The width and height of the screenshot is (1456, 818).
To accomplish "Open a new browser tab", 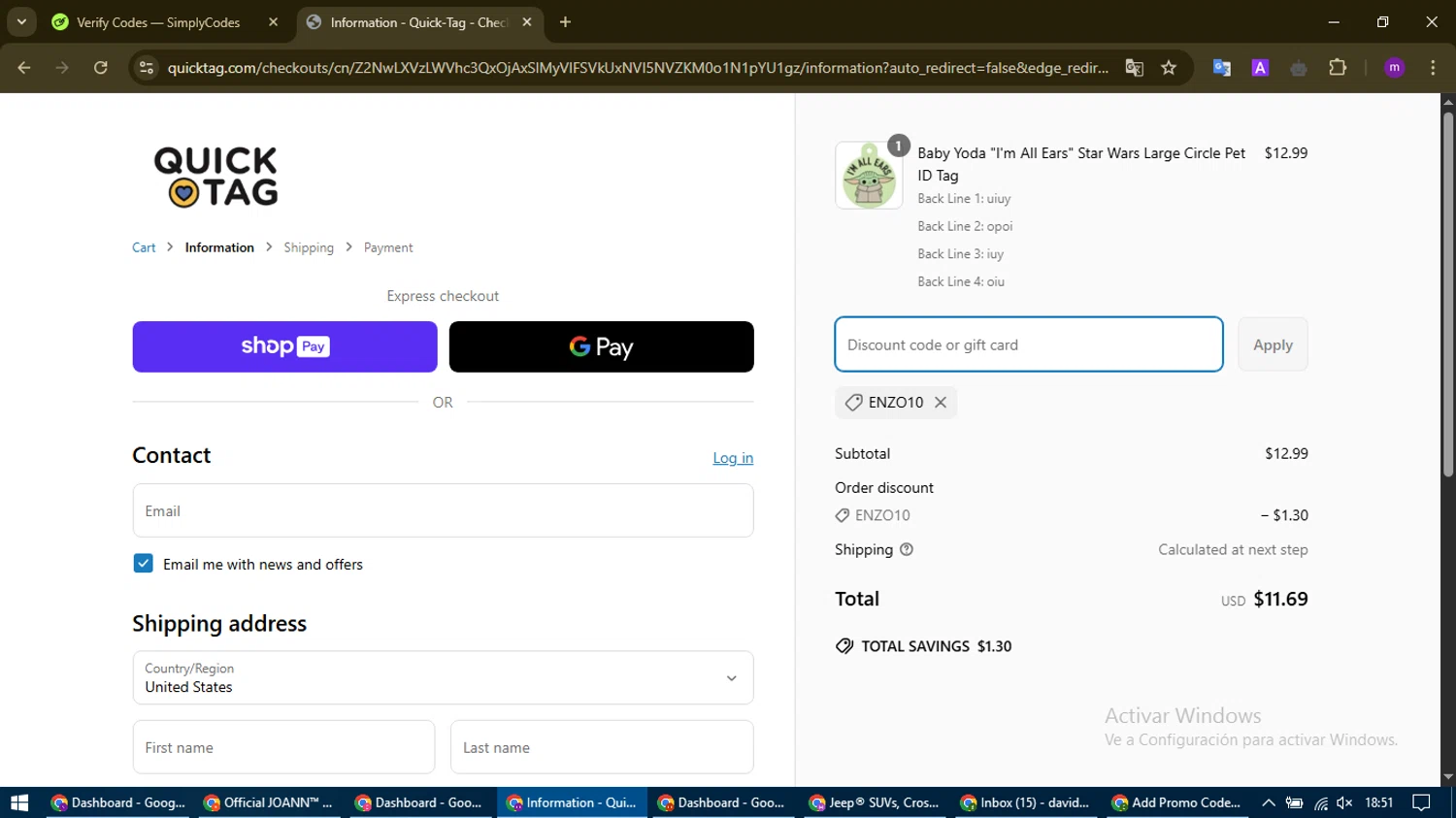I will click(x=565, y=22).
